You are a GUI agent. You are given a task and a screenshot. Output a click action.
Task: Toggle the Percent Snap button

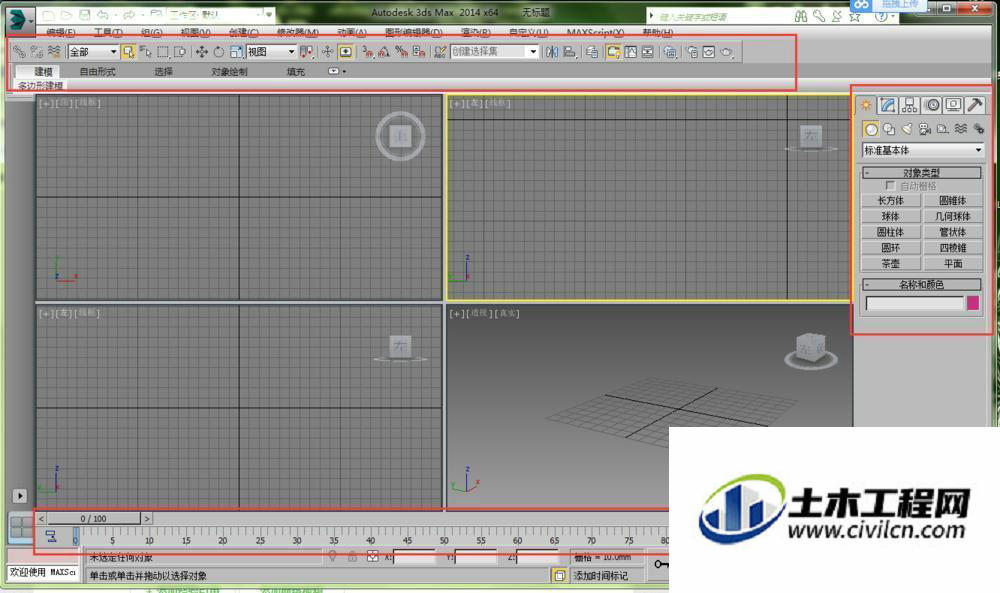tap(401, 52)
